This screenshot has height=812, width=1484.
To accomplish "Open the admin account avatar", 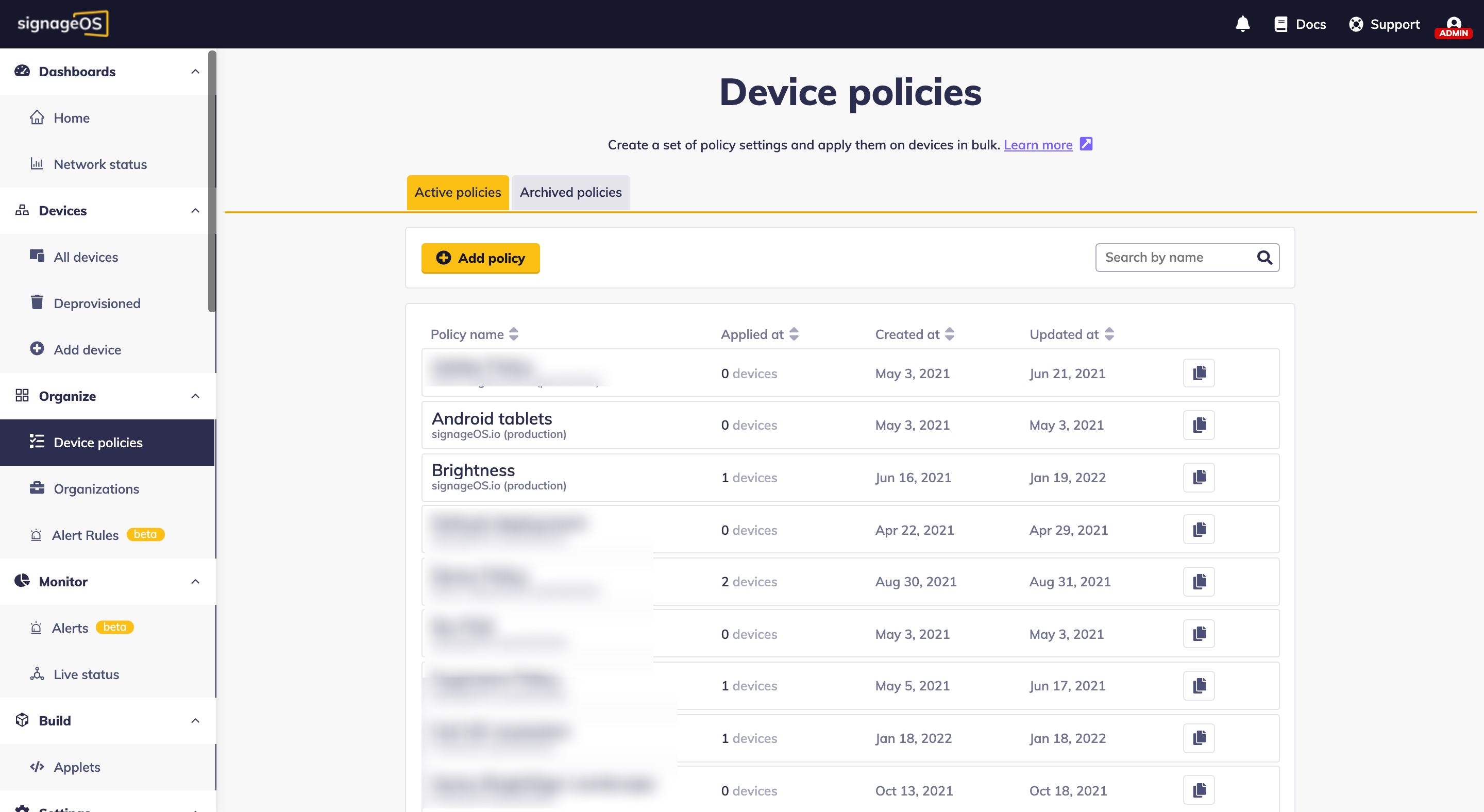I will coord(1453,26).
